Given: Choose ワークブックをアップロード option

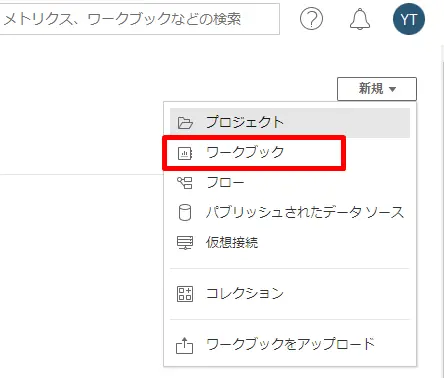Looking at the screenshot, I should (x=290, y=344).
